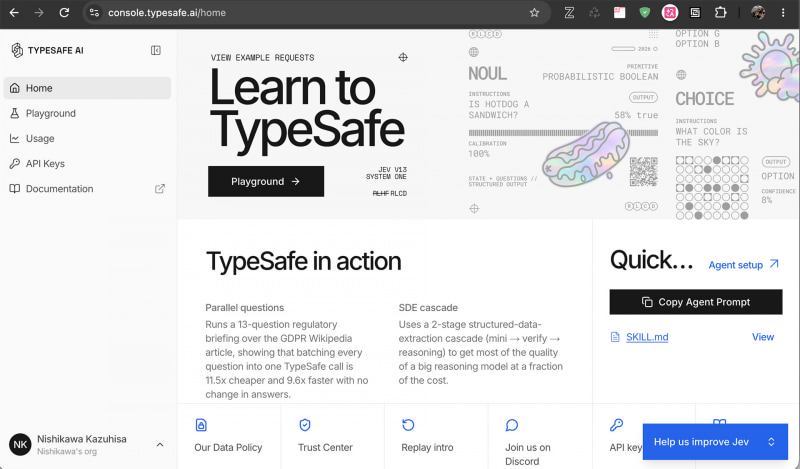
Task: Click the Z extension icon
Action: (569, 13)
